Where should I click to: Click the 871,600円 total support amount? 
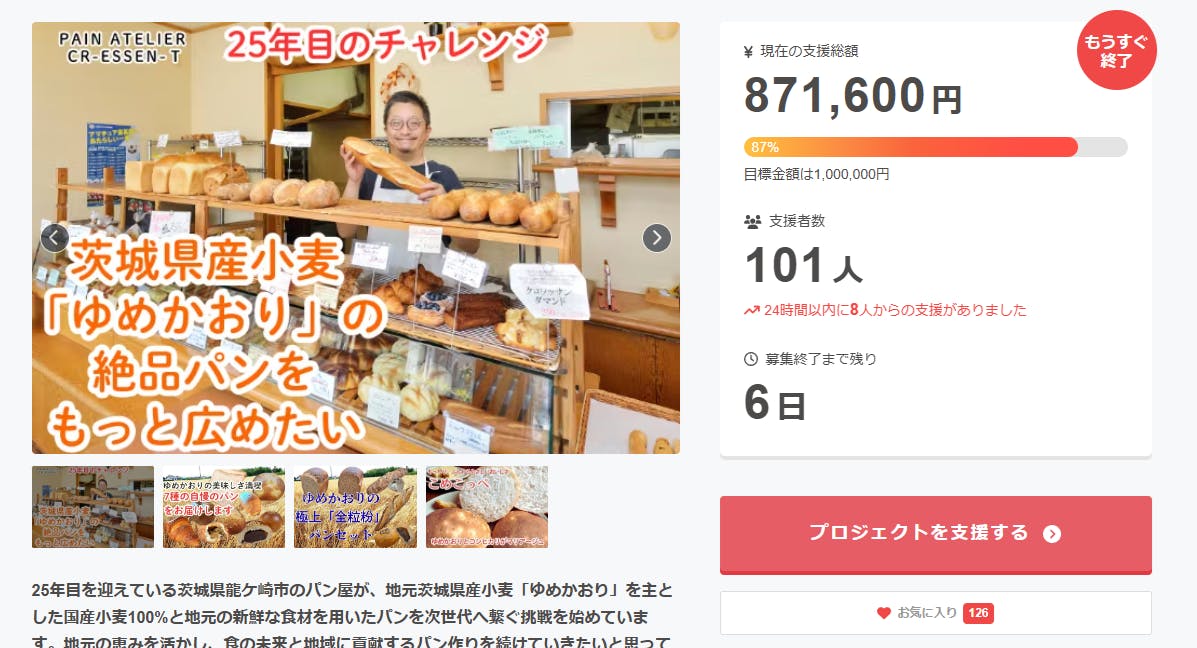click(x=852, y=95)
